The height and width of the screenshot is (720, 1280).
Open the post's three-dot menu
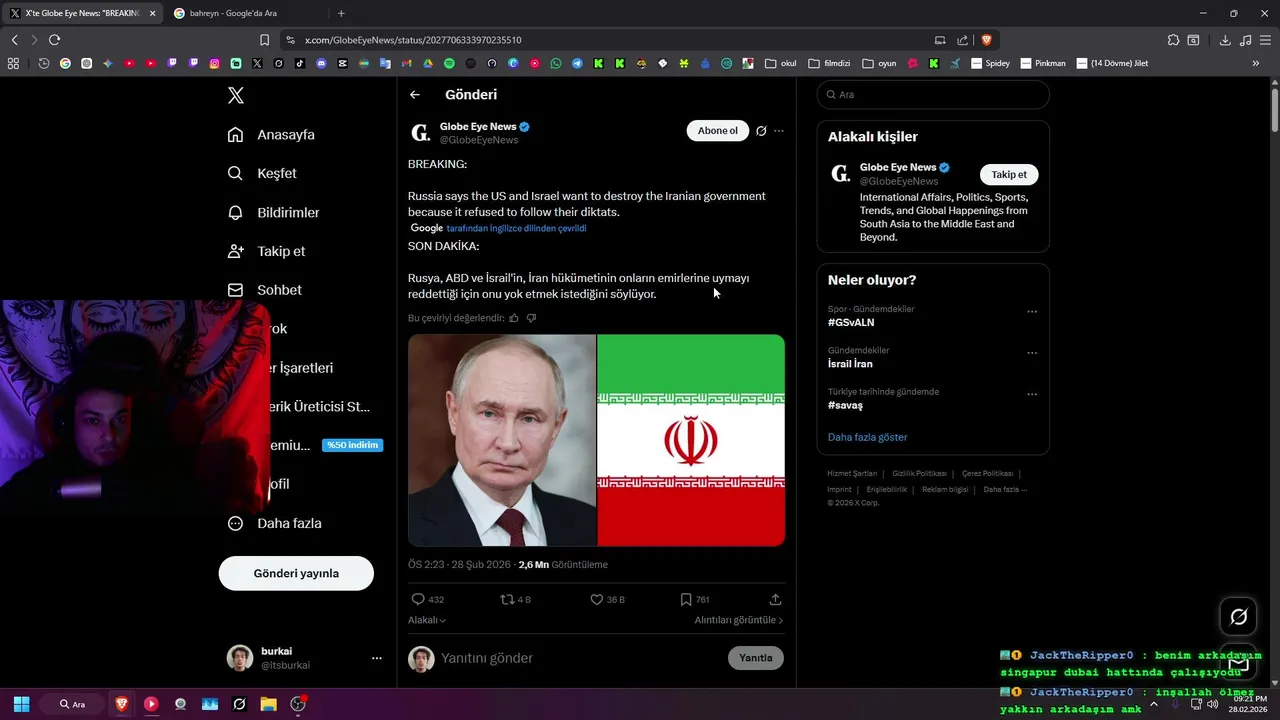point(779,131)
